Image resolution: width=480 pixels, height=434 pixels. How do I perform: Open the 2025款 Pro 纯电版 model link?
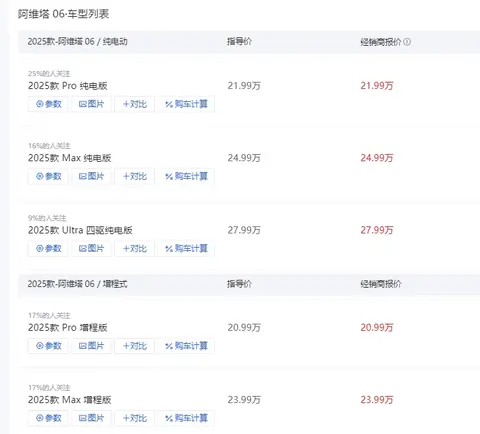tap(68, 86)
